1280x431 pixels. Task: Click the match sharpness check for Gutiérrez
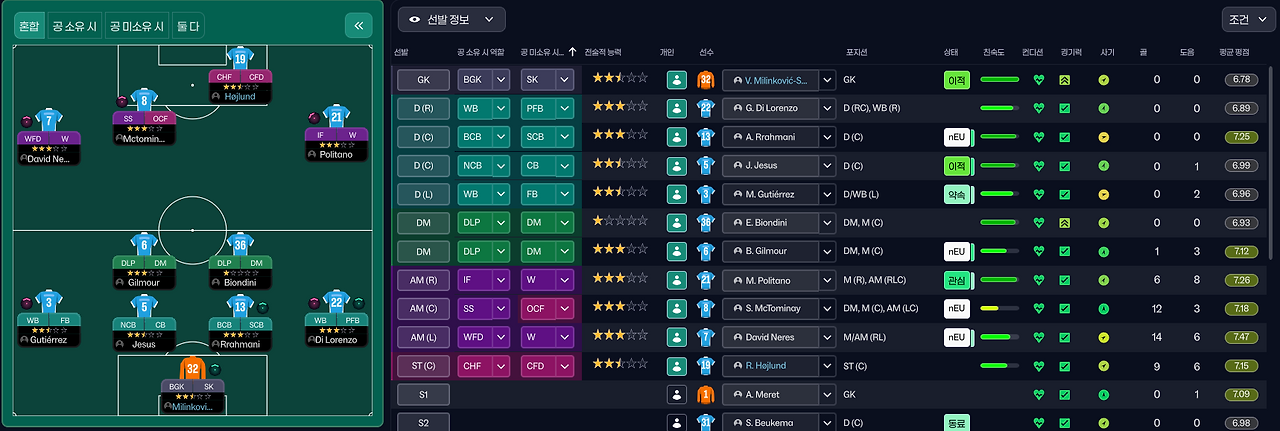coord(1065,194)
